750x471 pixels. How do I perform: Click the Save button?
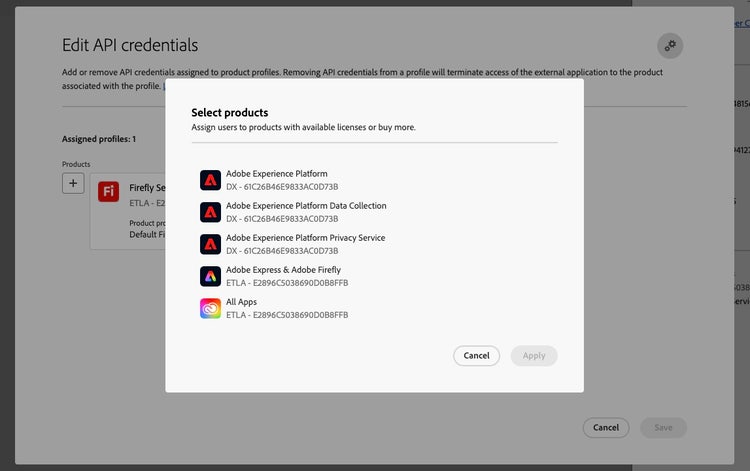(x=663, y=428)
